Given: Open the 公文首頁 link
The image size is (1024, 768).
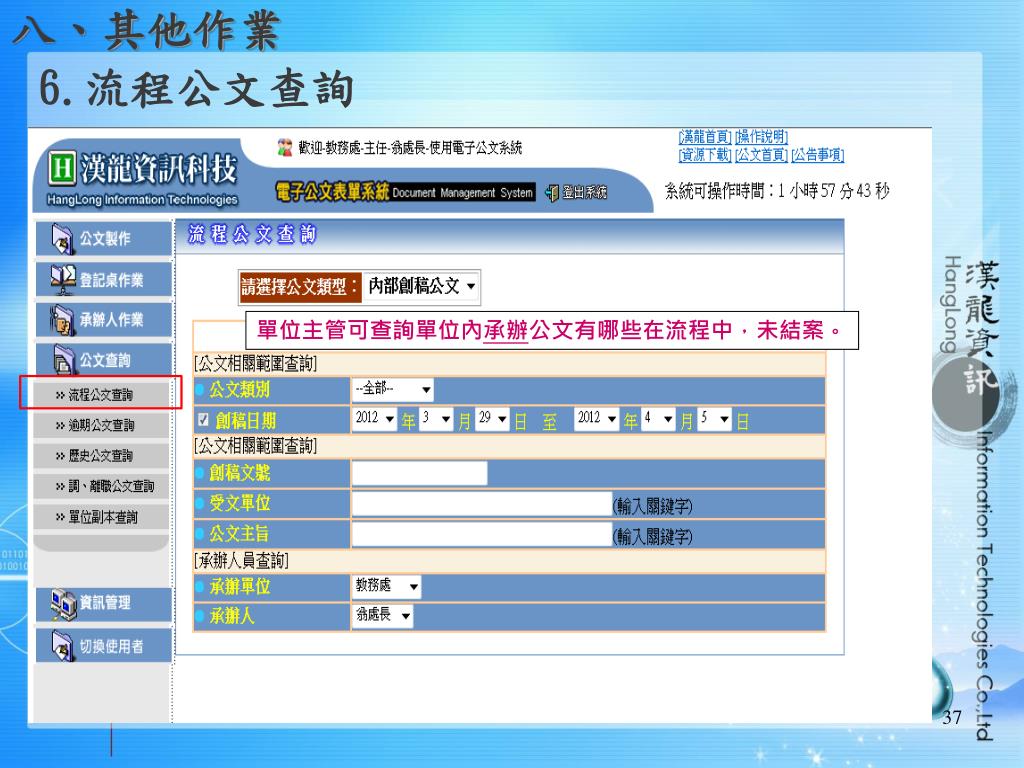Looking at the screenshot, I should point(761,155).
